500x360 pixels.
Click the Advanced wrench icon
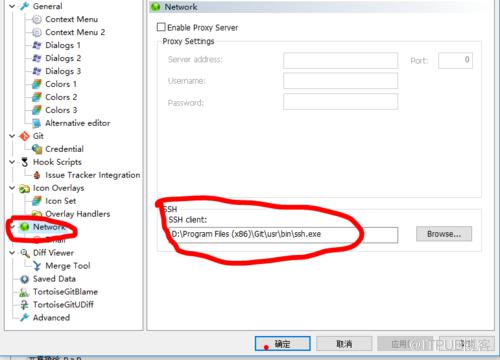tap(24, 318)
